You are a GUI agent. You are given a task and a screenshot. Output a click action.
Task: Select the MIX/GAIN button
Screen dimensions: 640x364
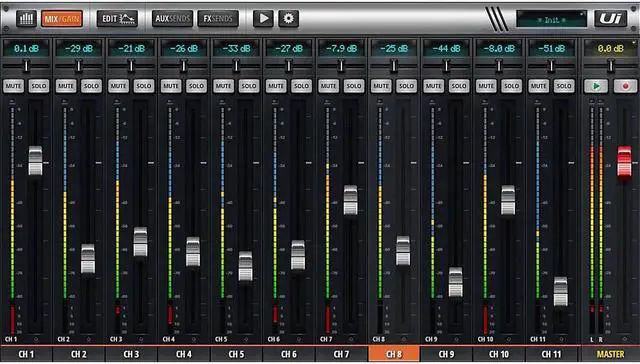(62, 19)
